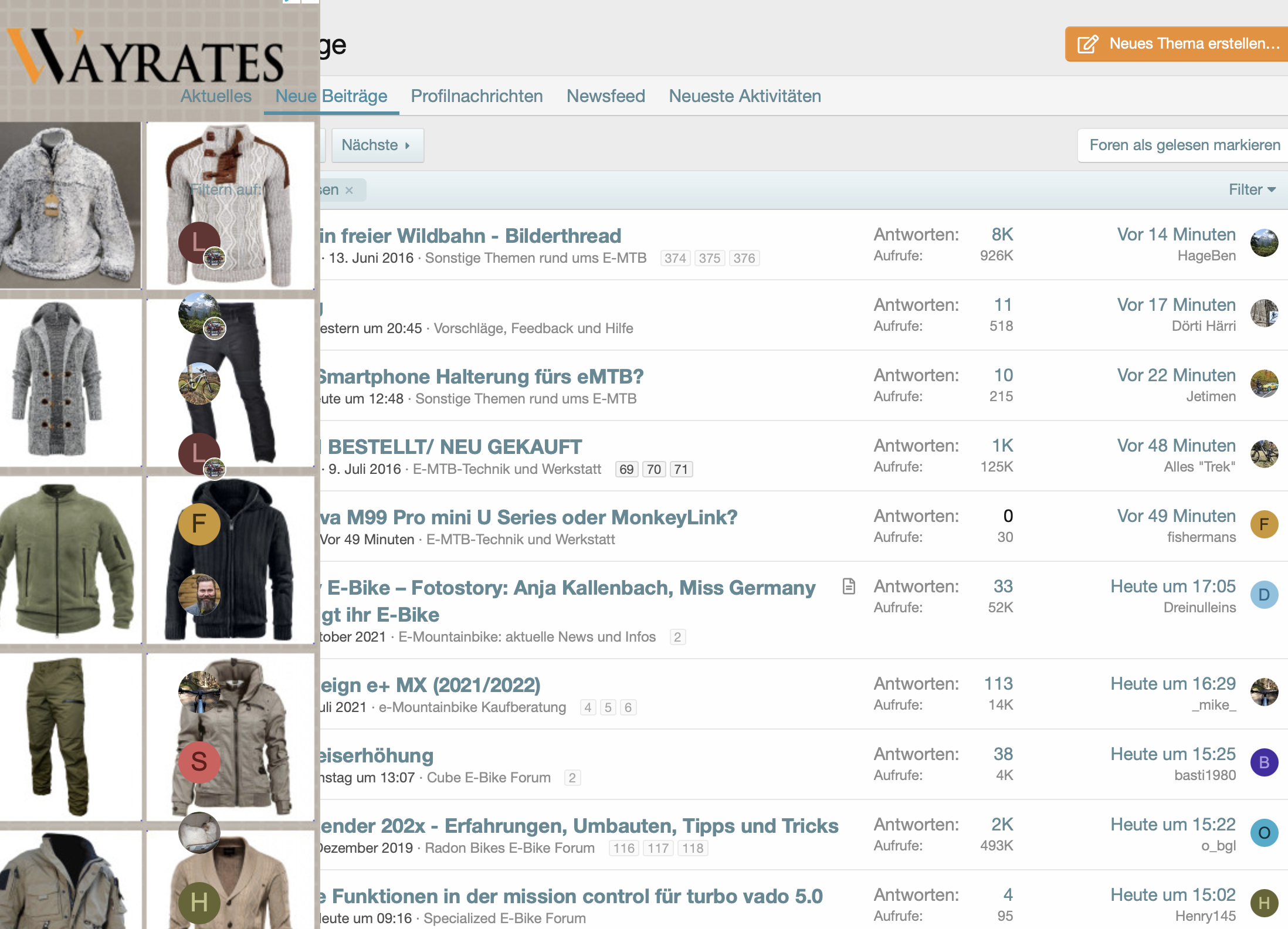
Task: Click the pencil icon on Neues Thema erstellen
Action: [x=1087, y=44]
